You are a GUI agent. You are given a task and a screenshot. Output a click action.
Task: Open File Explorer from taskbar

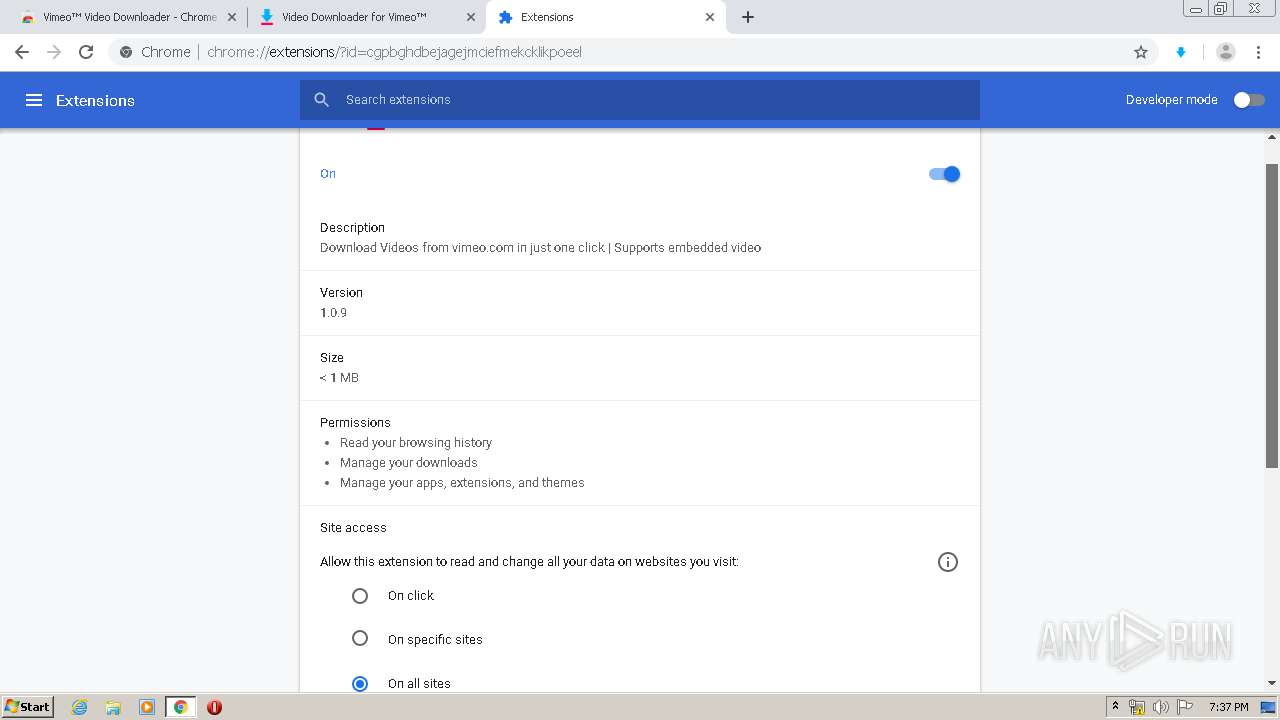click(113, 707)
